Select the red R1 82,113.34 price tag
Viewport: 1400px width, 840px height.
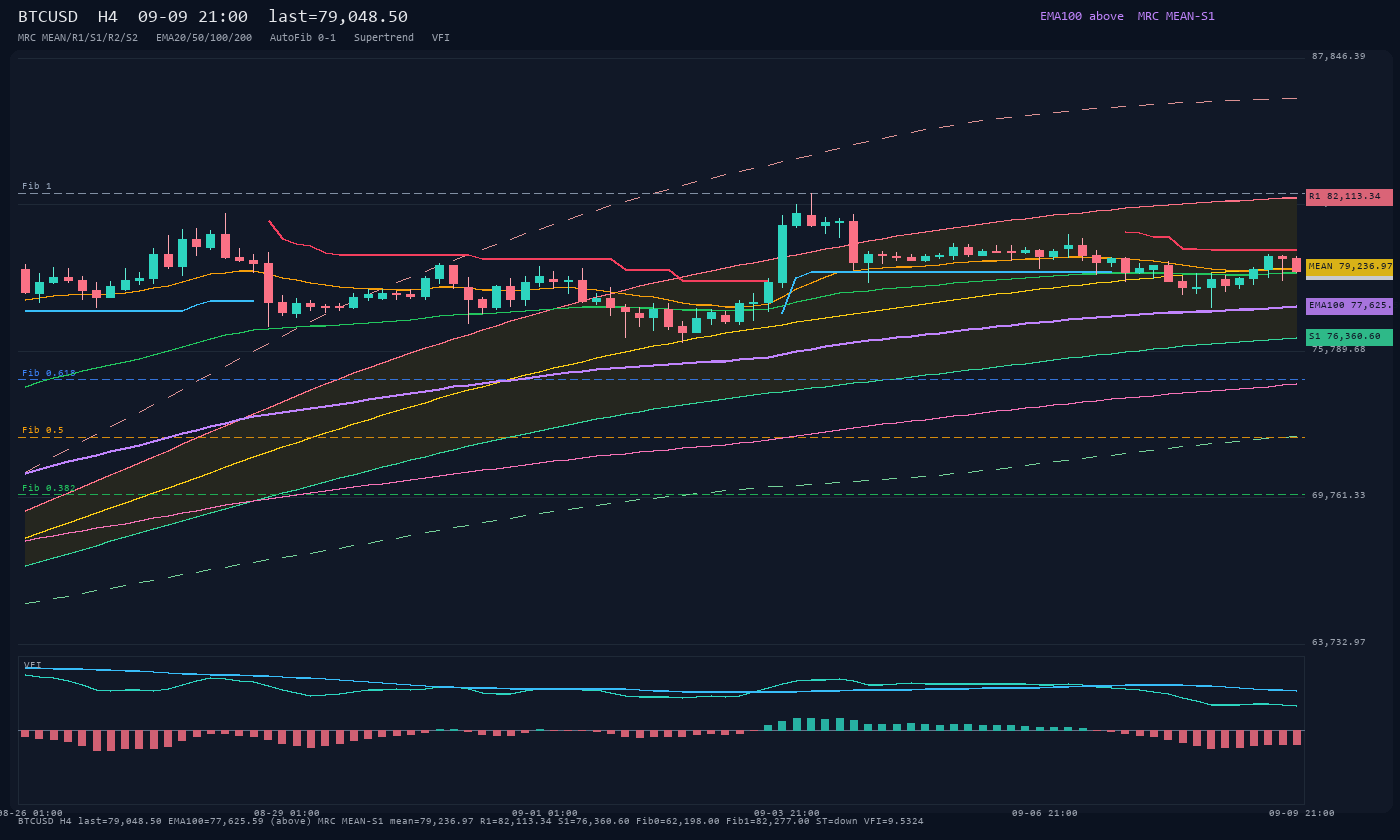tap(1349, 197)
